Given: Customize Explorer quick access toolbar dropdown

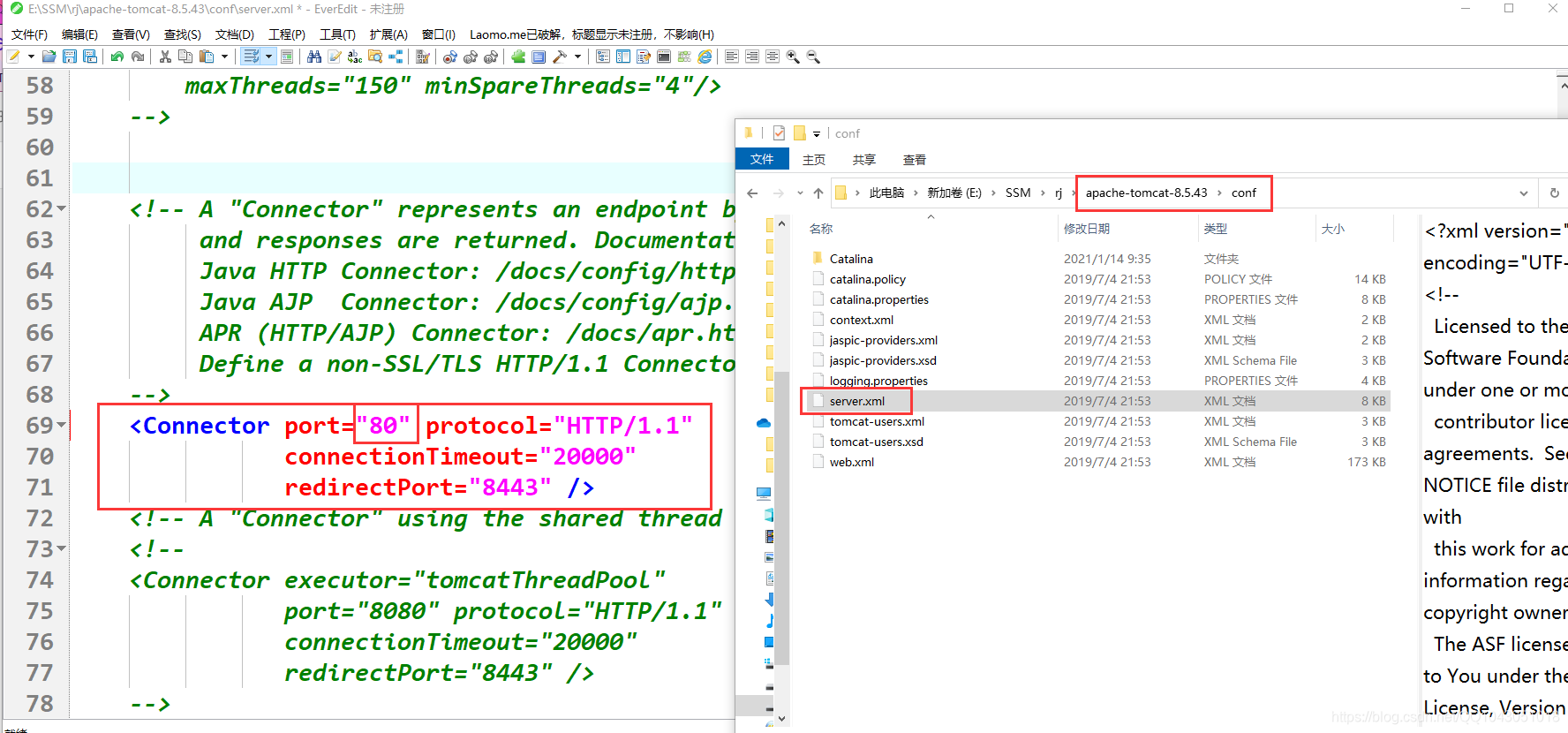Looking at the screenshot, I should coord(817,134).
